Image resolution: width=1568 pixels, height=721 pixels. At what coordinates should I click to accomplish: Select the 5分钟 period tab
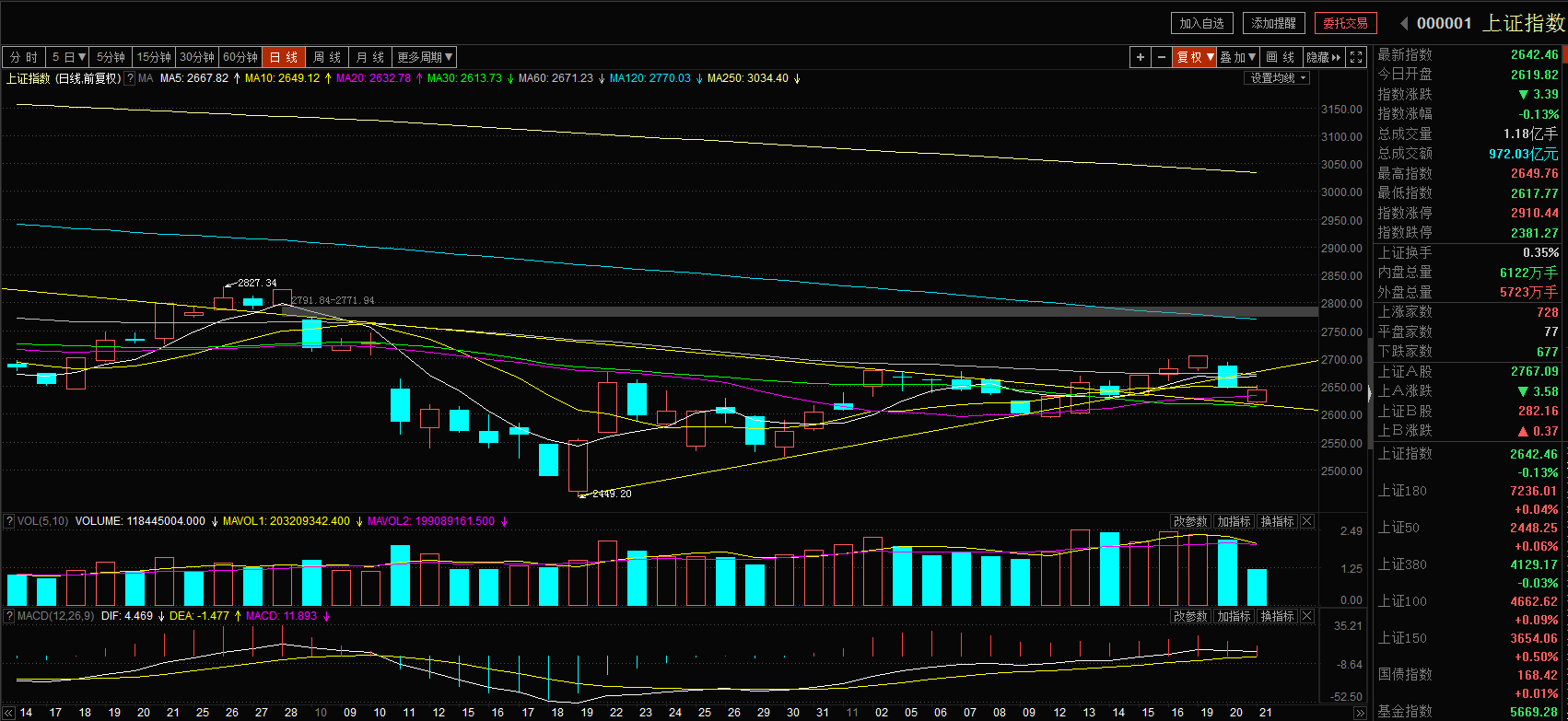click(111, 57)
